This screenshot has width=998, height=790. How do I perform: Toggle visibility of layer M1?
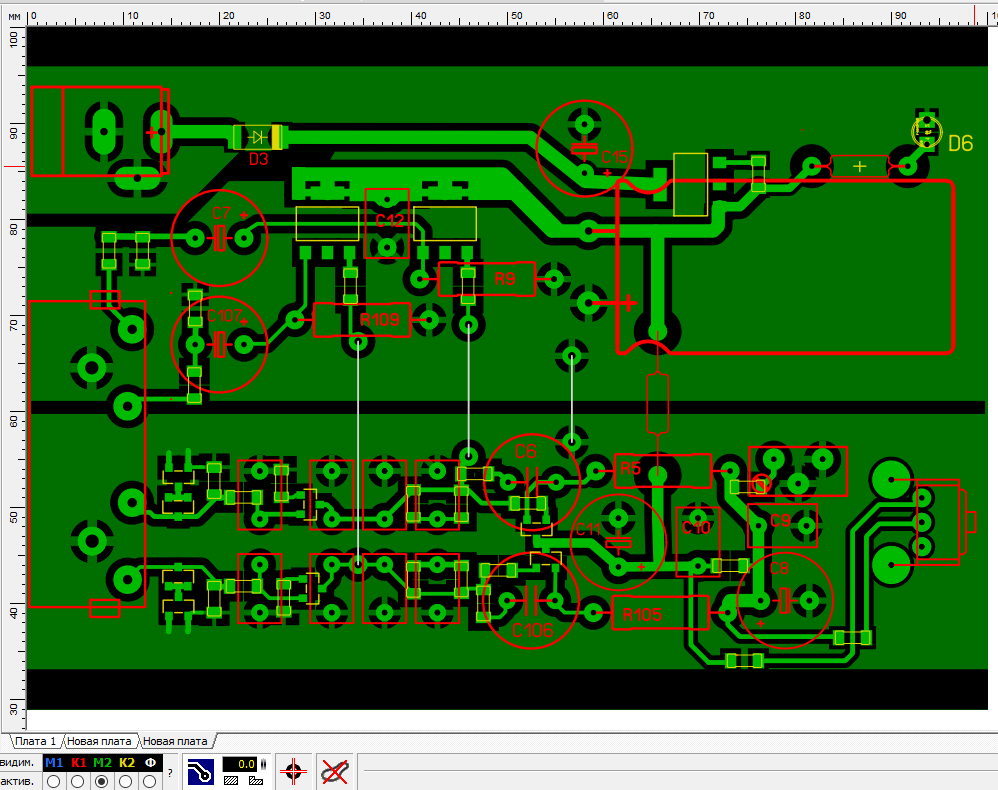[x=54, y=763]
